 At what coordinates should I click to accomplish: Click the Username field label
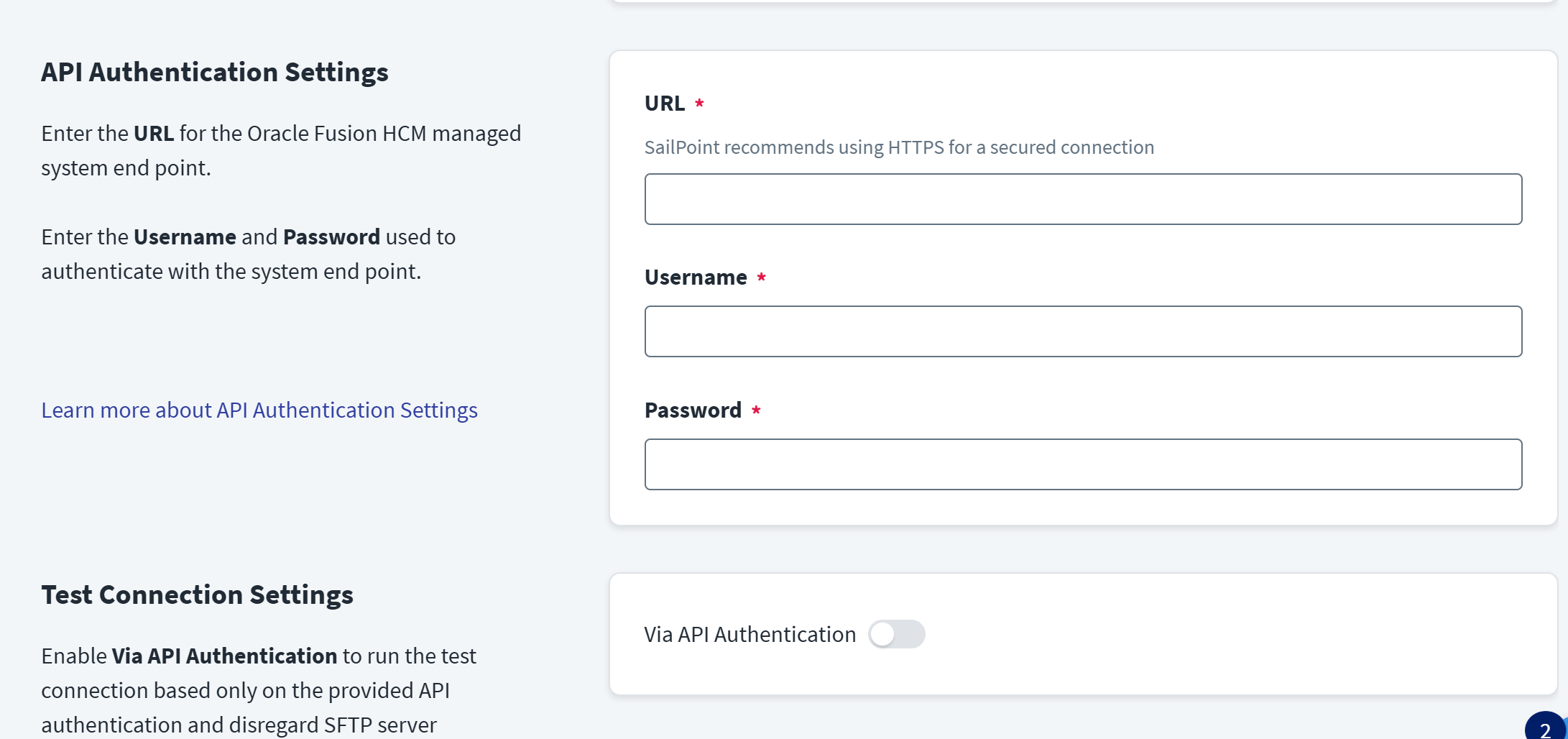click(x=696, y=277)
